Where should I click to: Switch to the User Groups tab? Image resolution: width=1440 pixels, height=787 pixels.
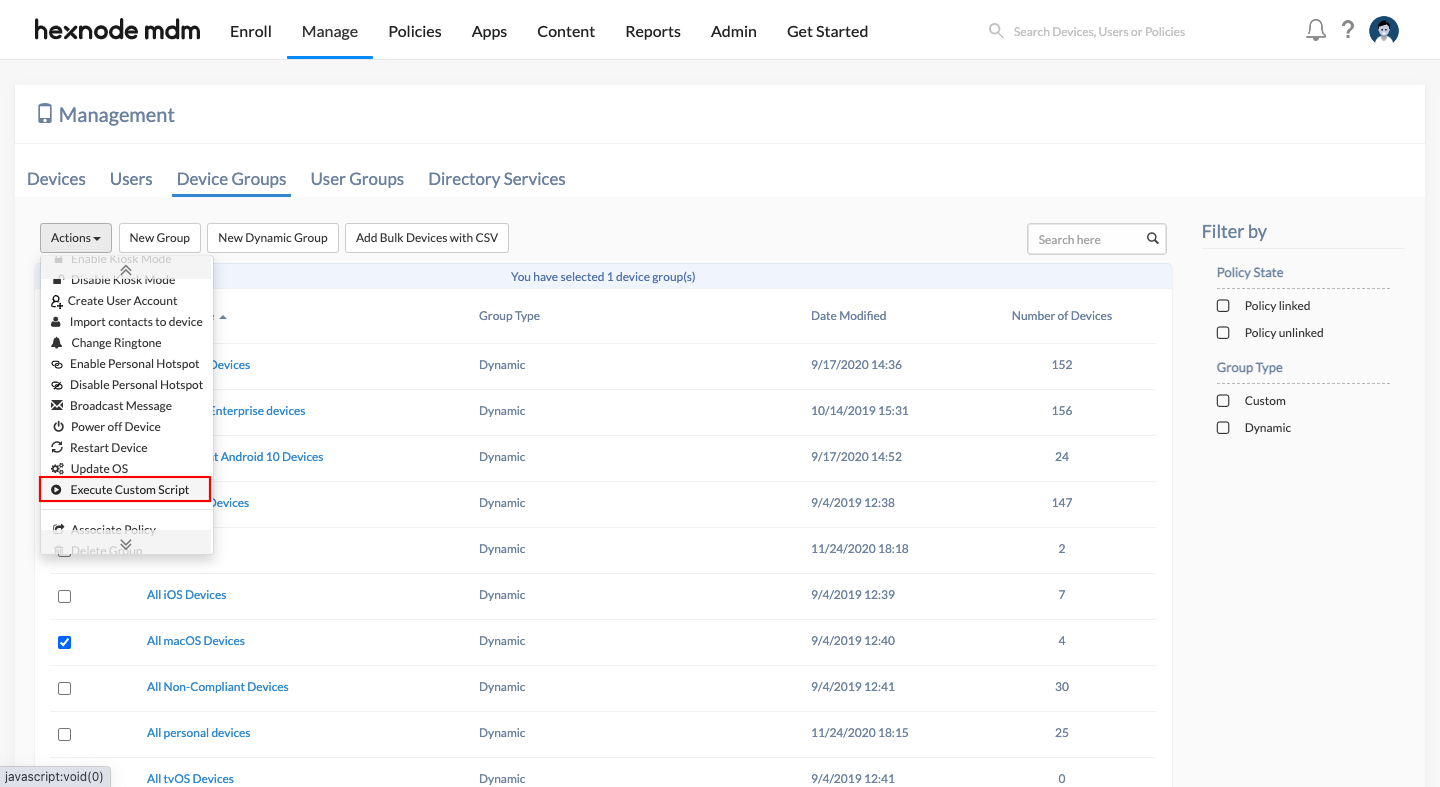click(x=357, y=179)
